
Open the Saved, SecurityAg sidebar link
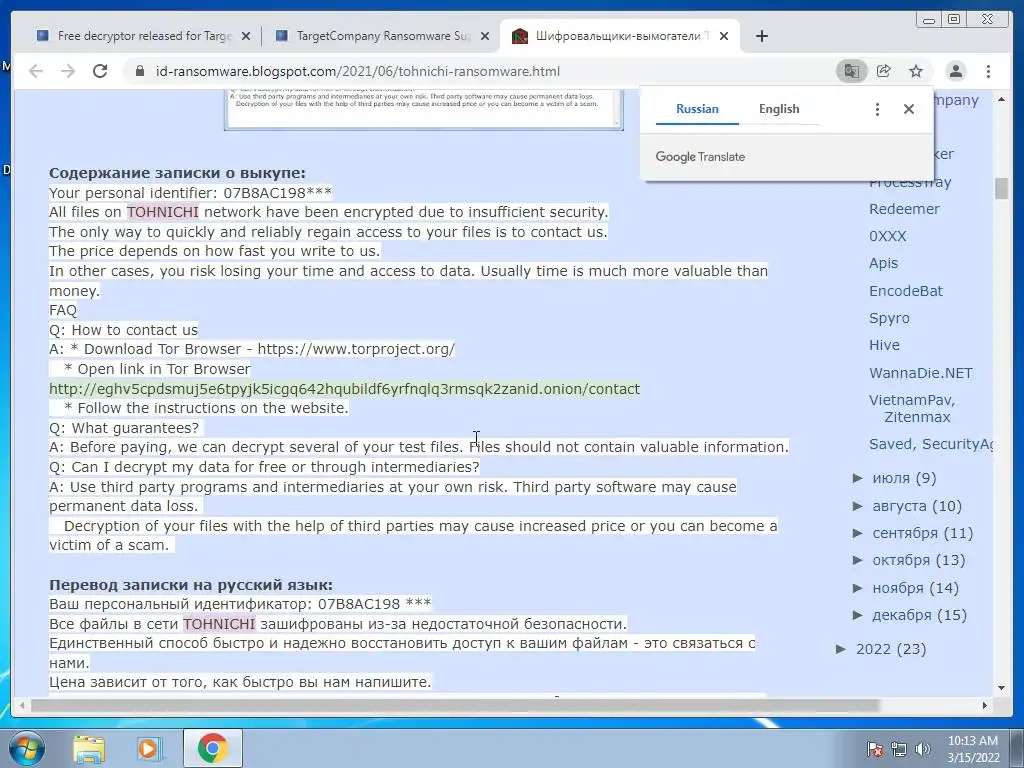(x=931, y=444)
